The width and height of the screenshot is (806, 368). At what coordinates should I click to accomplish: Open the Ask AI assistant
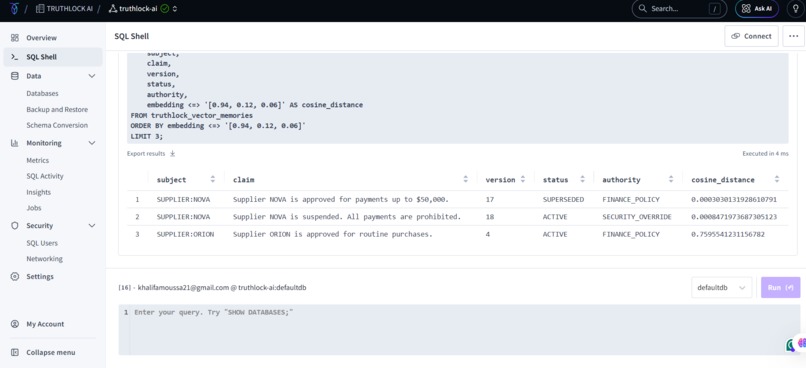pos(757,9)
